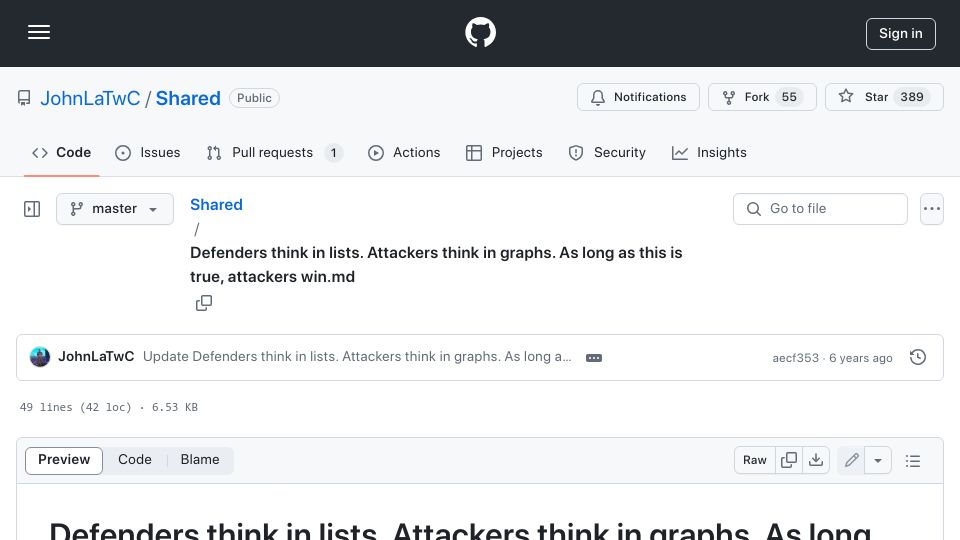Click the '49 lines (42 loc)' text
Screen dimensions: 960x540
[x=76, y=407]
